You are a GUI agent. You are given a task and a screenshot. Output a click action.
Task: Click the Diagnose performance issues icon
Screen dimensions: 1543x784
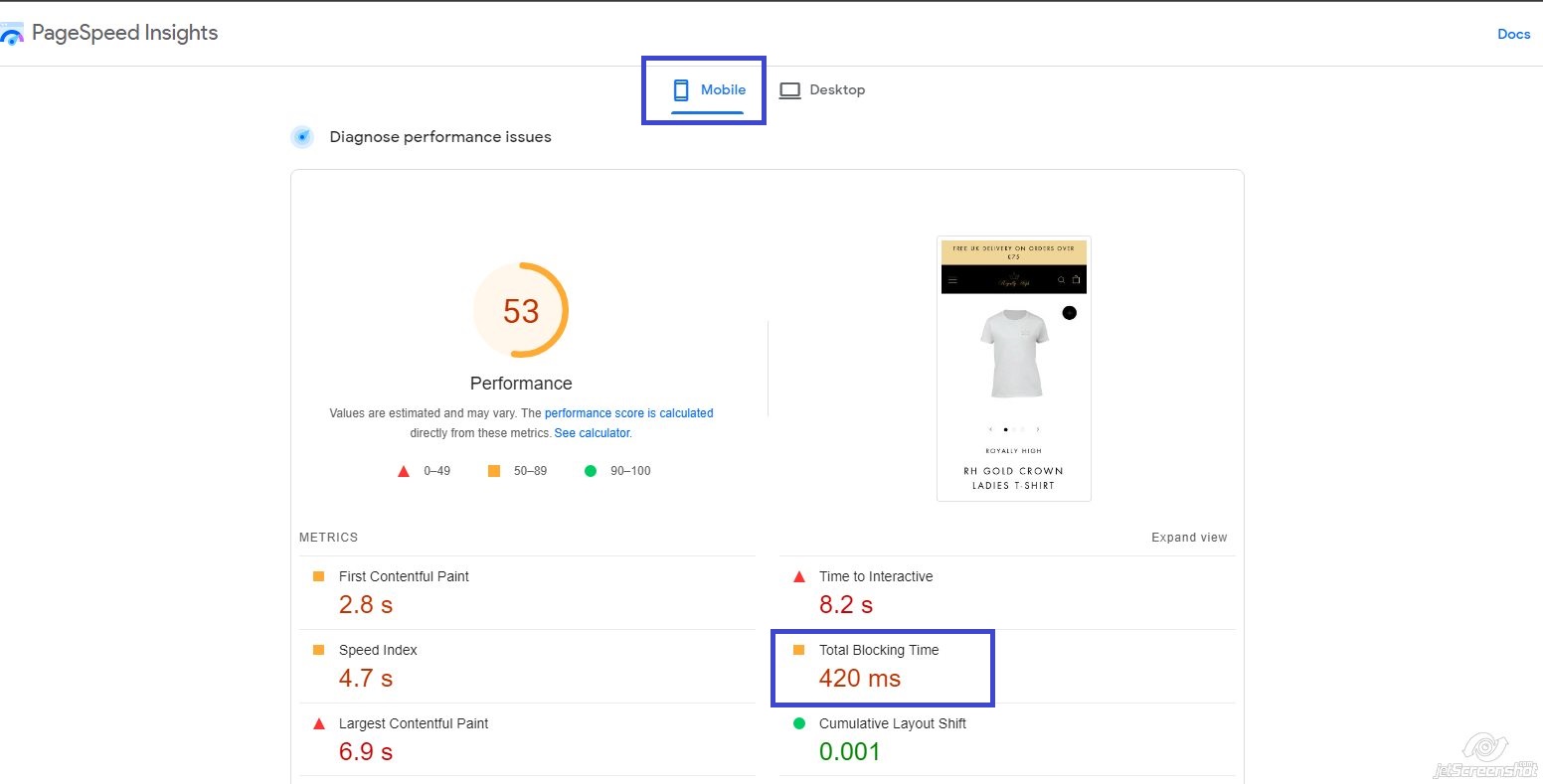click(x=302, y=137)
